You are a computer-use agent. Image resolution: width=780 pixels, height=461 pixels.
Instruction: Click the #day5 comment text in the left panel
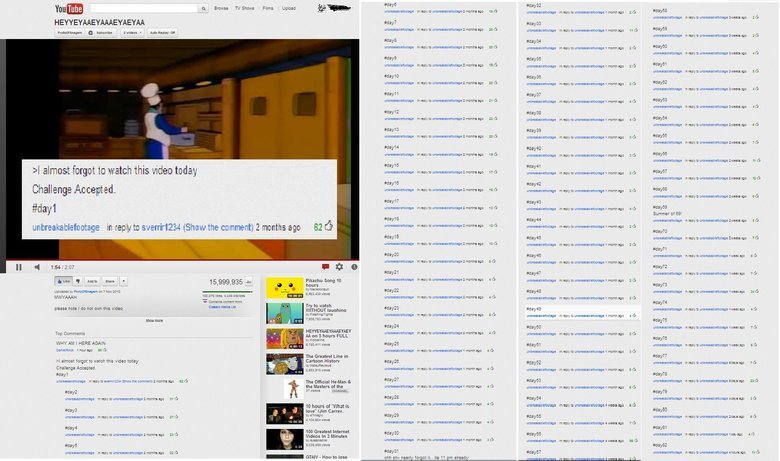pyautogui.click(x=71, y=446)
